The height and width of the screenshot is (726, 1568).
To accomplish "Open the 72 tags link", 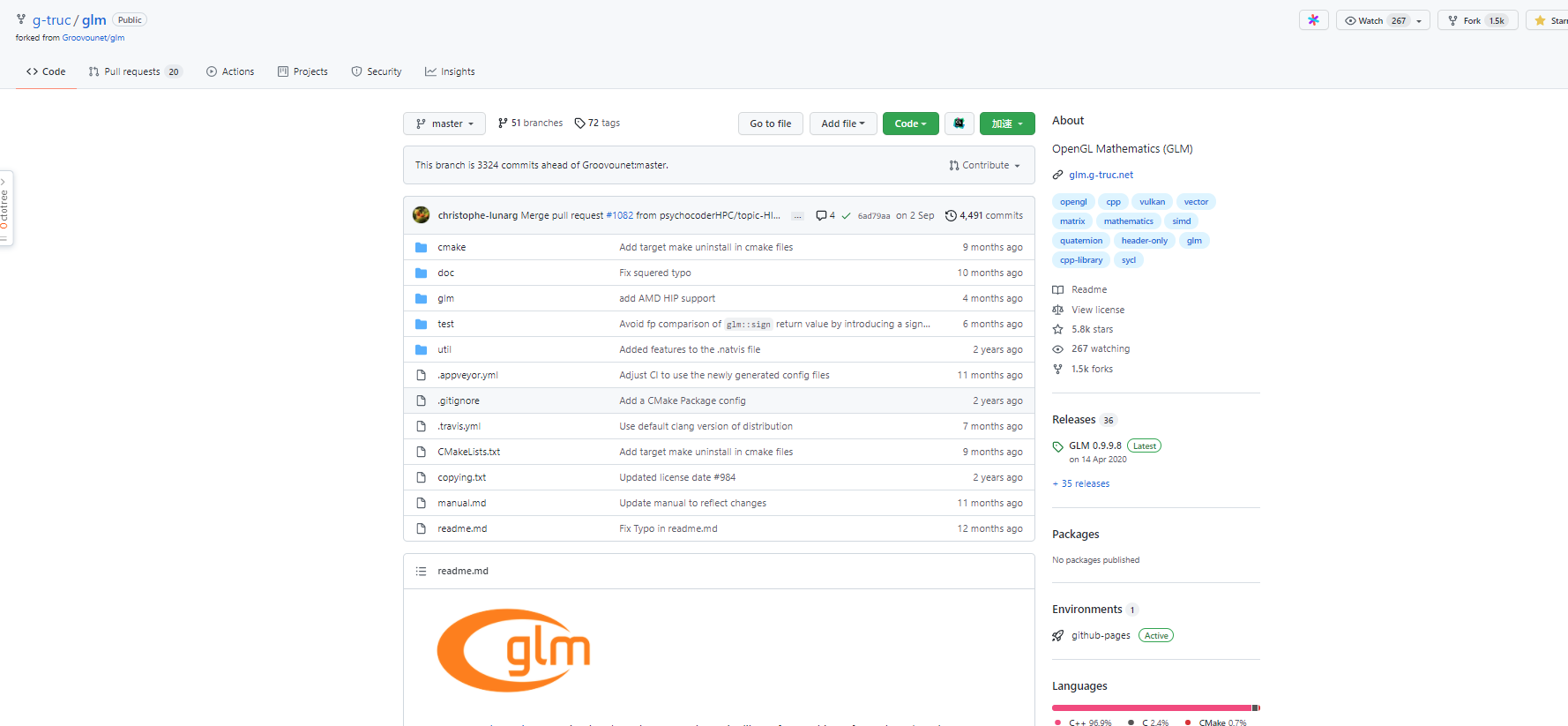I will pos(597,123).
